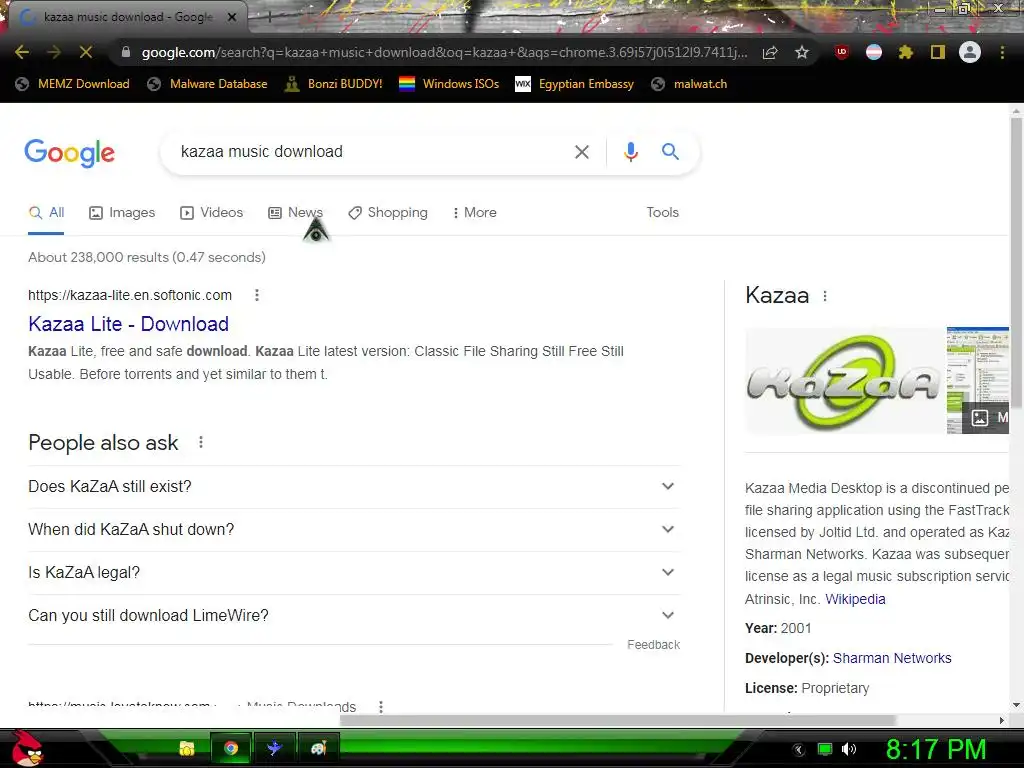This screenshot has width=1024, height=768.
Task: Open the Extensions puzzle piece menu
Action: (x=905, y=52)
